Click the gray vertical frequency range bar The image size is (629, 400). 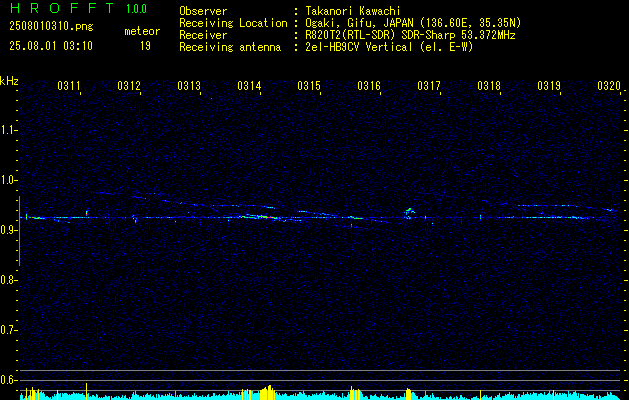19,231
